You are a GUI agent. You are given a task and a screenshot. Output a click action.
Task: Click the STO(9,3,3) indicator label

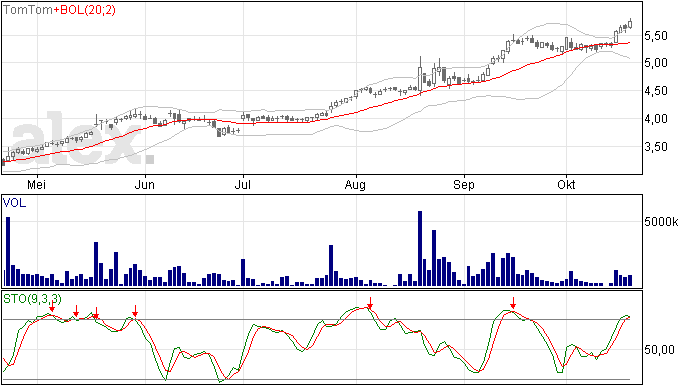click(33, 299)
